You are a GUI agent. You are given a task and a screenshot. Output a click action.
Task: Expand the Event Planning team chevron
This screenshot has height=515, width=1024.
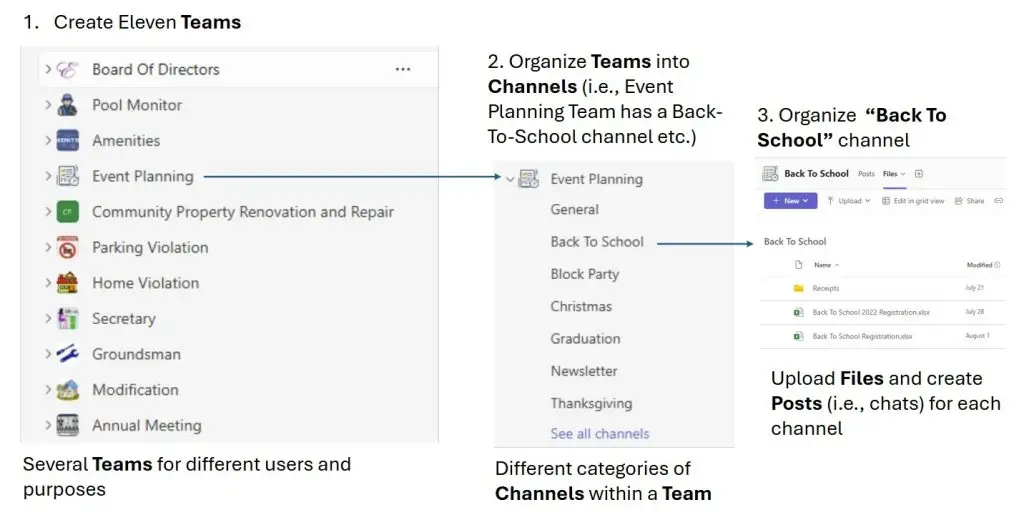(x=48, y=176)
